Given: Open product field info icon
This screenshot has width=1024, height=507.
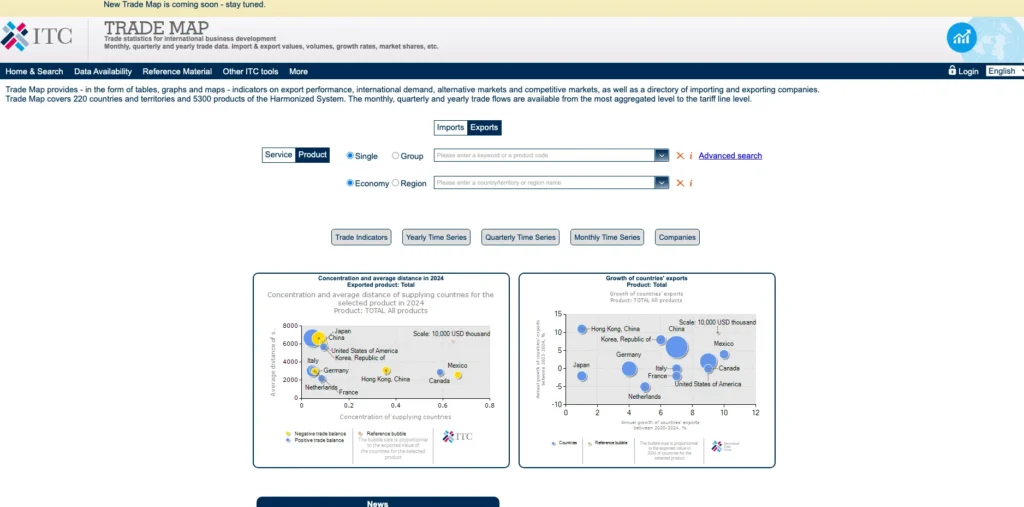Looking at the screenshot, I should pos(691,156).
